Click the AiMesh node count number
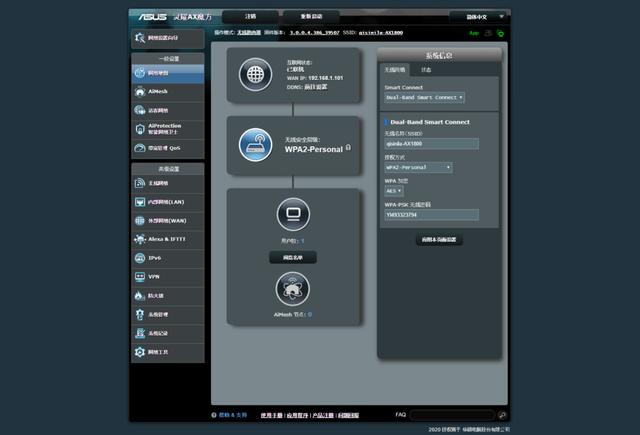Viewport: 640px width, 435px height. coord(310,315)
